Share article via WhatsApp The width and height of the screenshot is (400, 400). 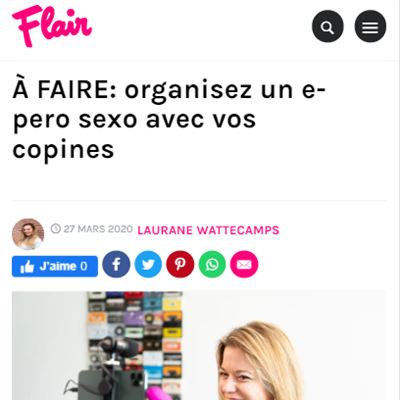(212, 264)
